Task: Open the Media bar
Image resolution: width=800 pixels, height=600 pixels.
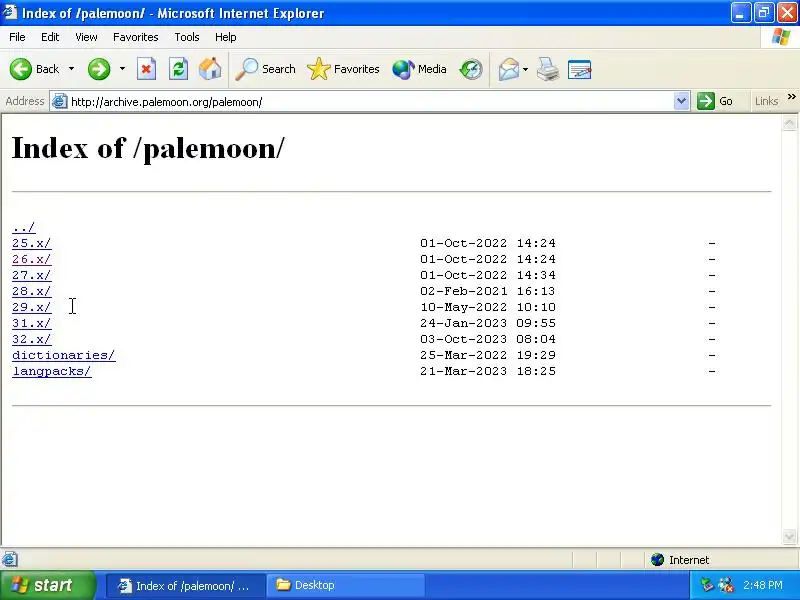Action: [419, 69]
